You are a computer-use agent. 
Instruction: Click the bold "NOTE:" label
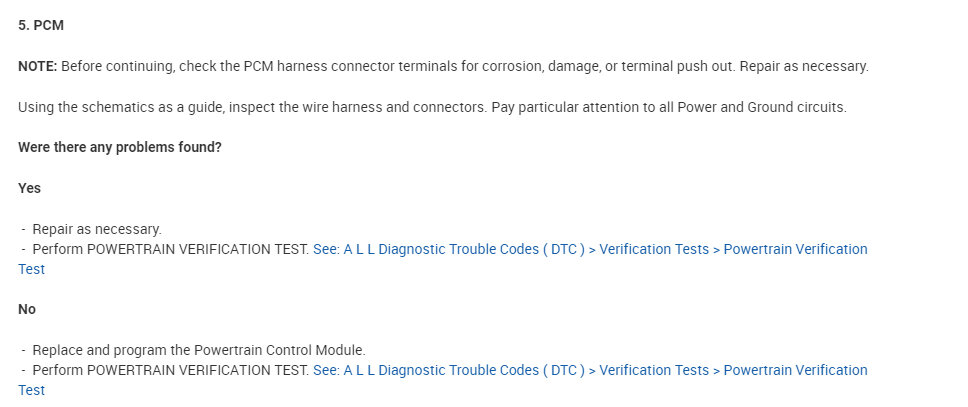click(x=38, y=66)
